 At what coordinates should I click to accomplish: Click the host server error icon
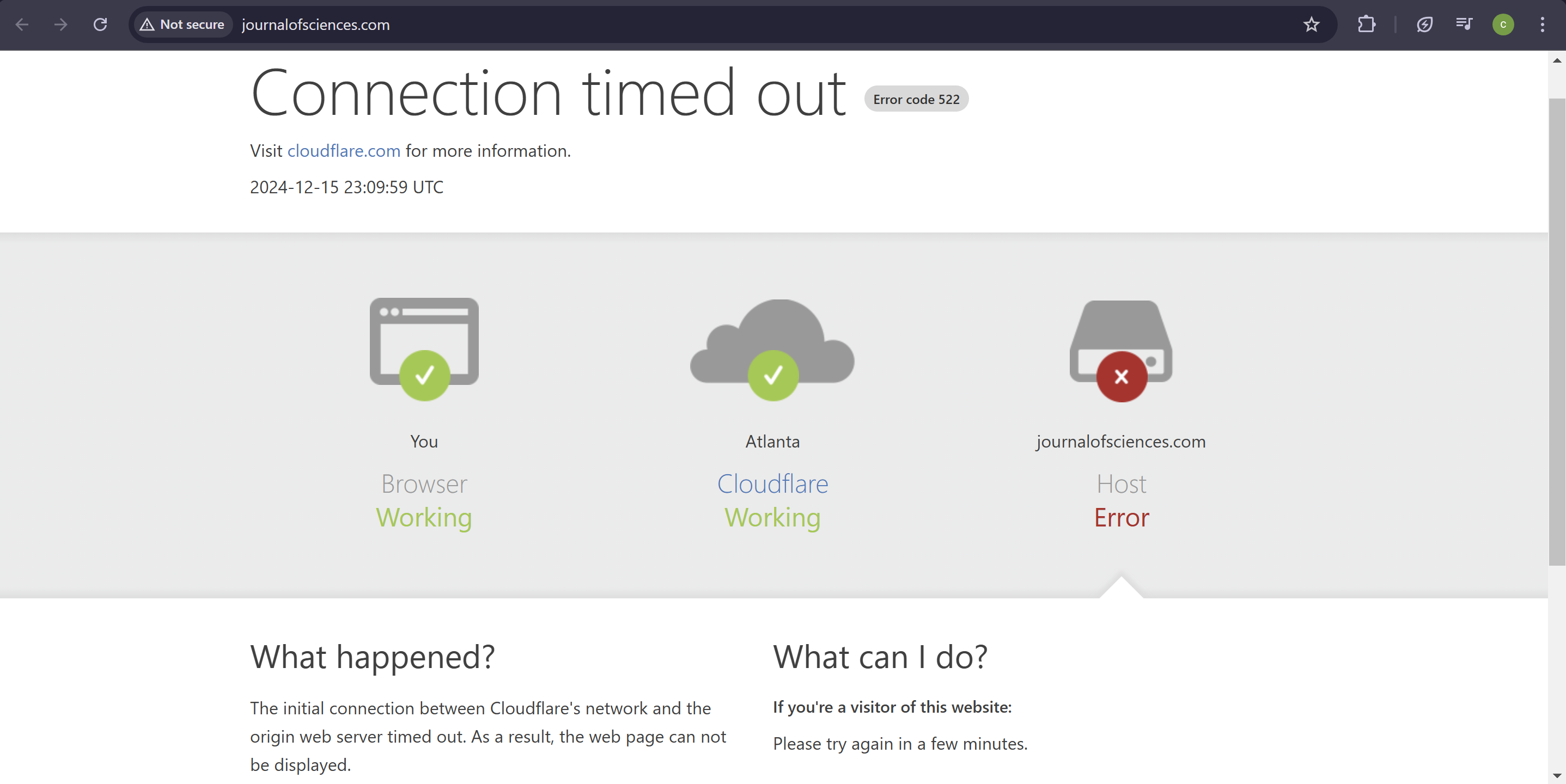1121,350
